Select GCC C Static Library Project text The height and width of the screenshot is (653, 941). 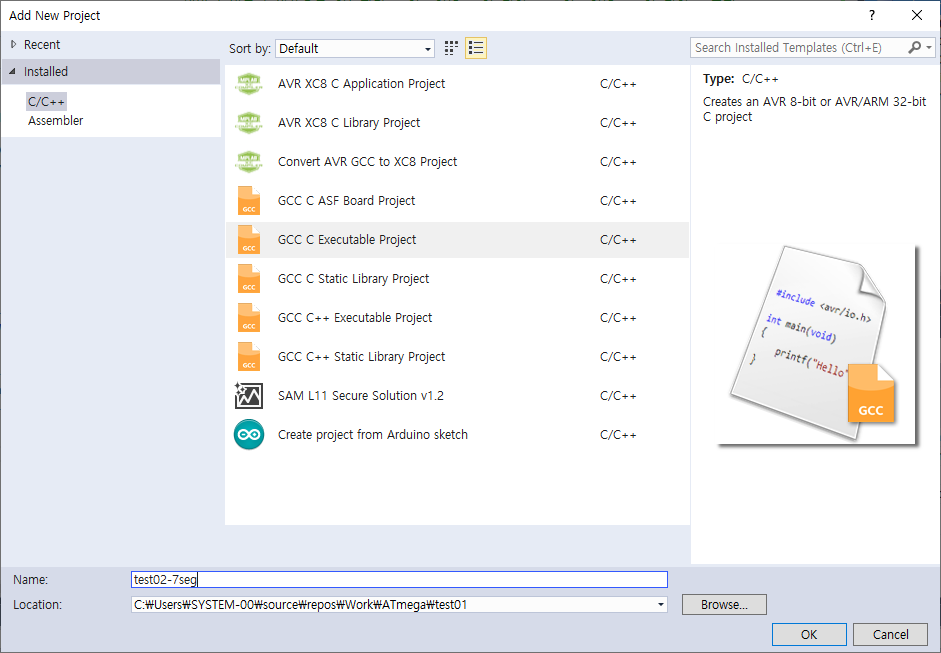pos(353,278)
